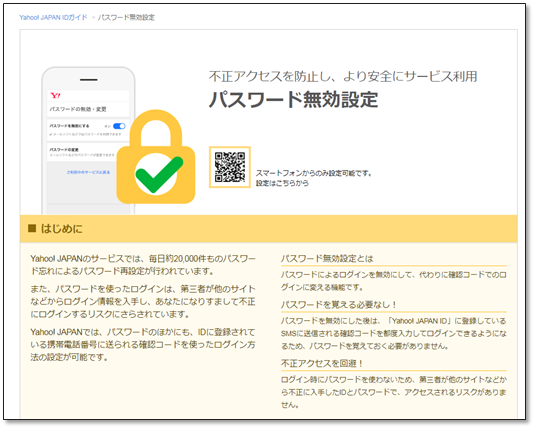This screenshot has width=535, height=429.
Task: Click the text about SMSに送信される確認コード
Action: pos(394,333)
